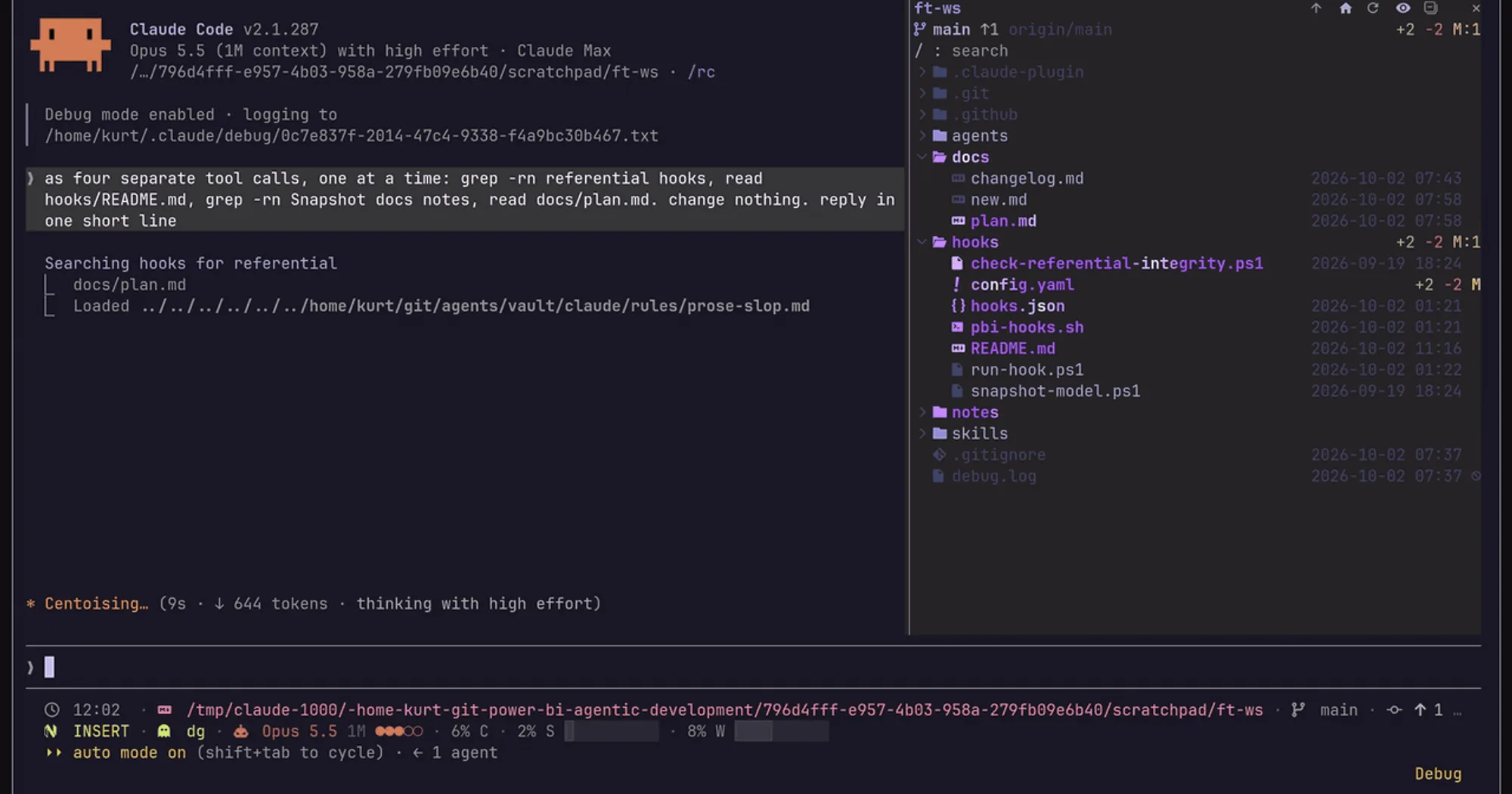Select run-hook.ps1 in the tree
Screen dimensions: 1512x794
pos(1027,370)
